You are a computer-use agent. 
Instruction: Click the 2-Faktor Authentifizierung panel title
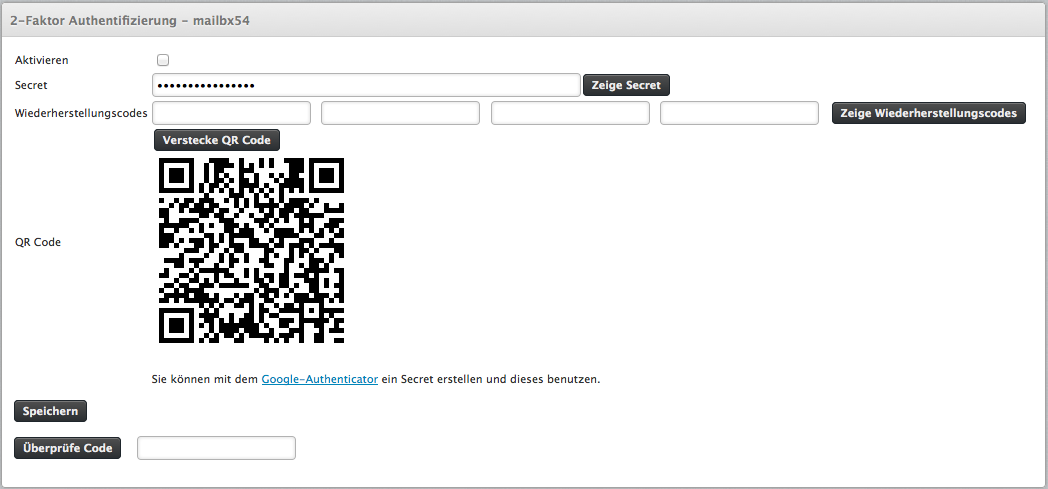(x=130, y=21)
